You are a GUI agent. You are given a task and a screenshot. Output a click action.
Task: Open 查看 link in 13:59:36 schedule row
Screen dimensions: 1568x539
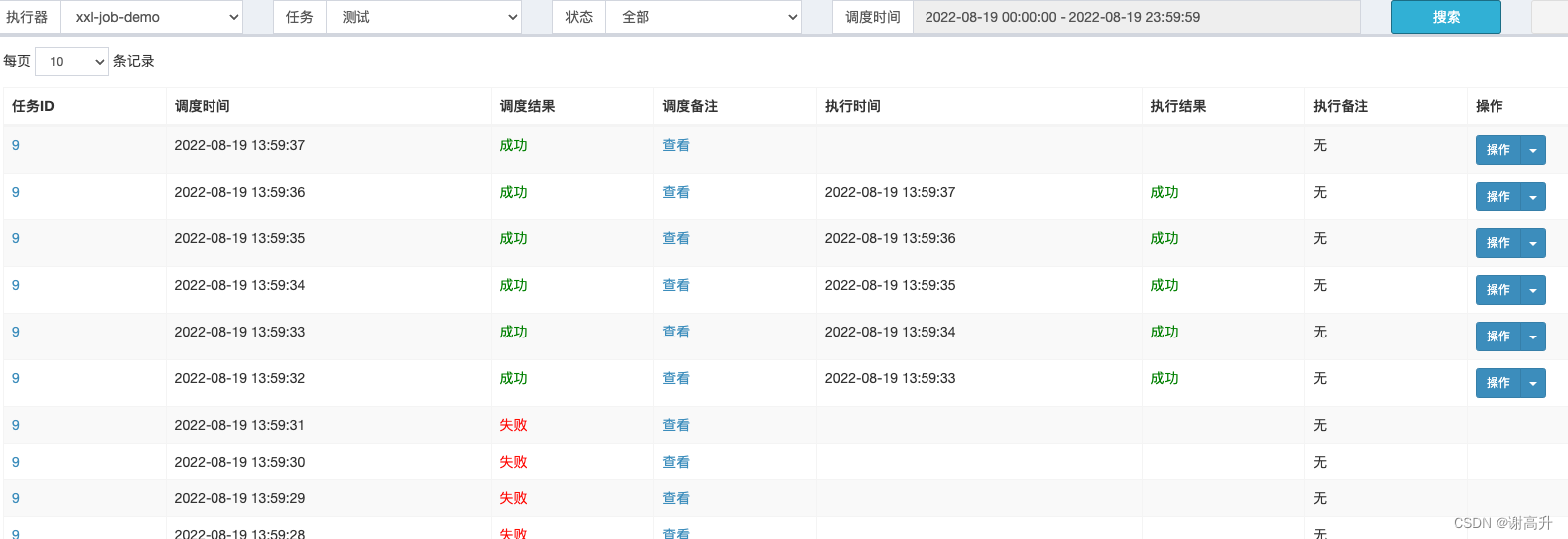pos(676,192)
